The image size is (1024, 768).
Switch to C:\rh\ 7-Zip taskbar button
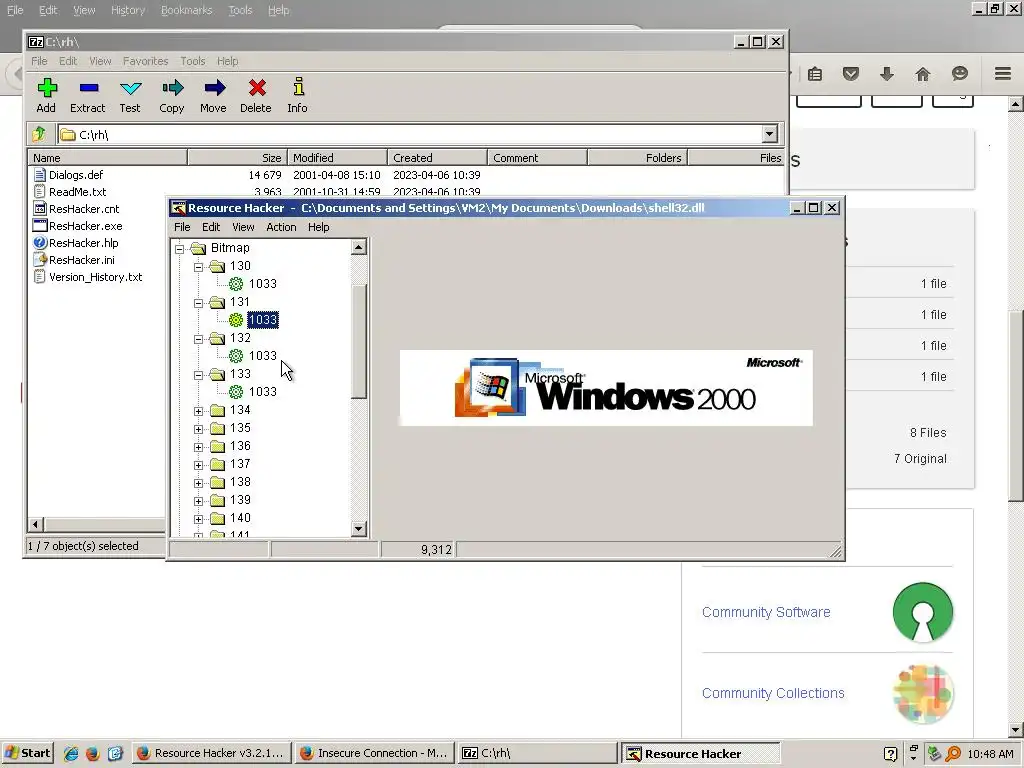537,753
